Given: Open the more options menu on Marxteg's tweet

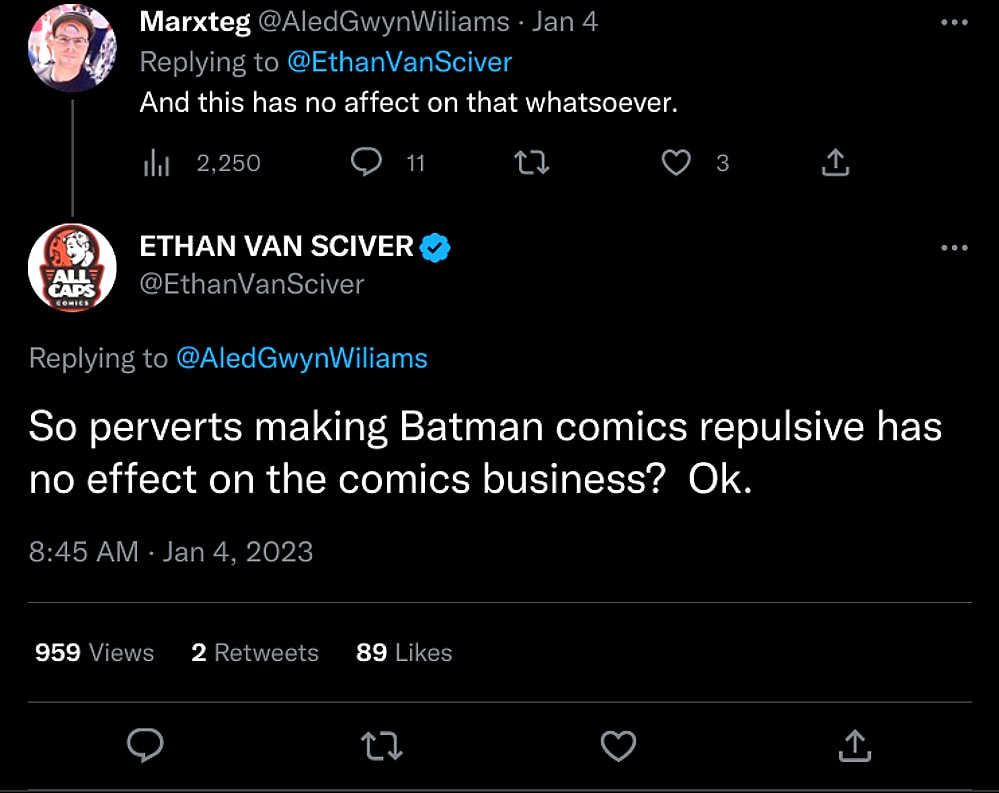Looking at the screenshot, I should (x=955, y=22).
